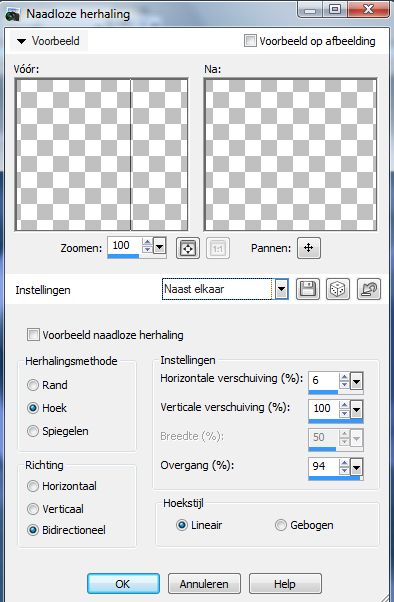
Task: Enable Voorbeeld op afbeelding checkbox
Action: click(x=250, y=41)
